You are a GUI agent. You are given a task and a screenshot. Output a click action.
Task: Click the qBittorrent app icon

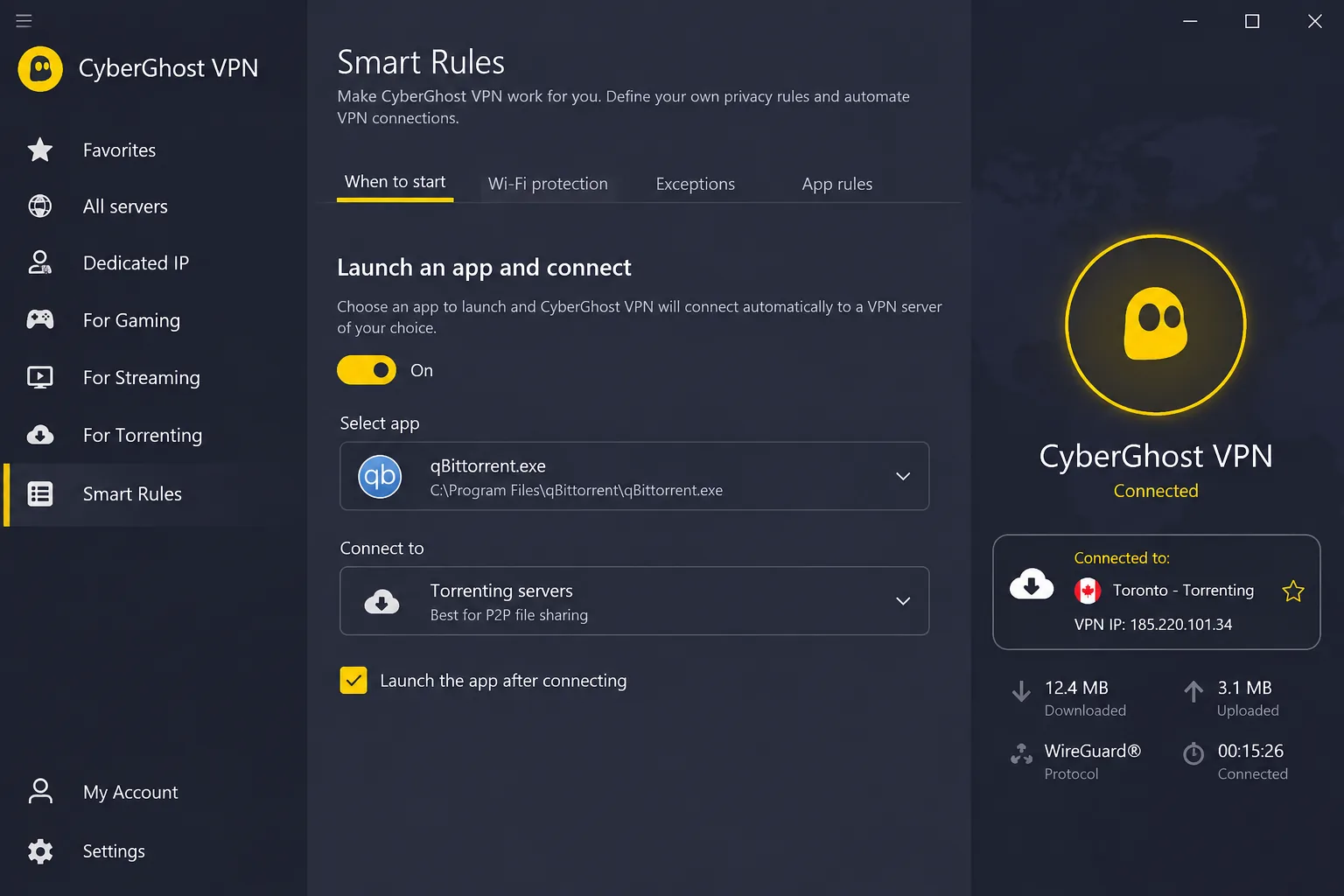[x=380, y=476]
